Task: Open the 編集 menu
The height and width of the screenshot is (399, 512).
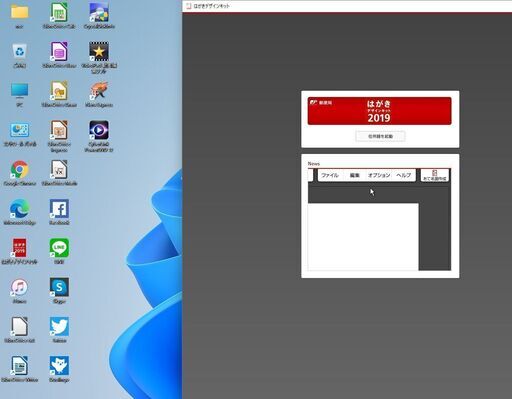Action: click(x=355, y=175)
